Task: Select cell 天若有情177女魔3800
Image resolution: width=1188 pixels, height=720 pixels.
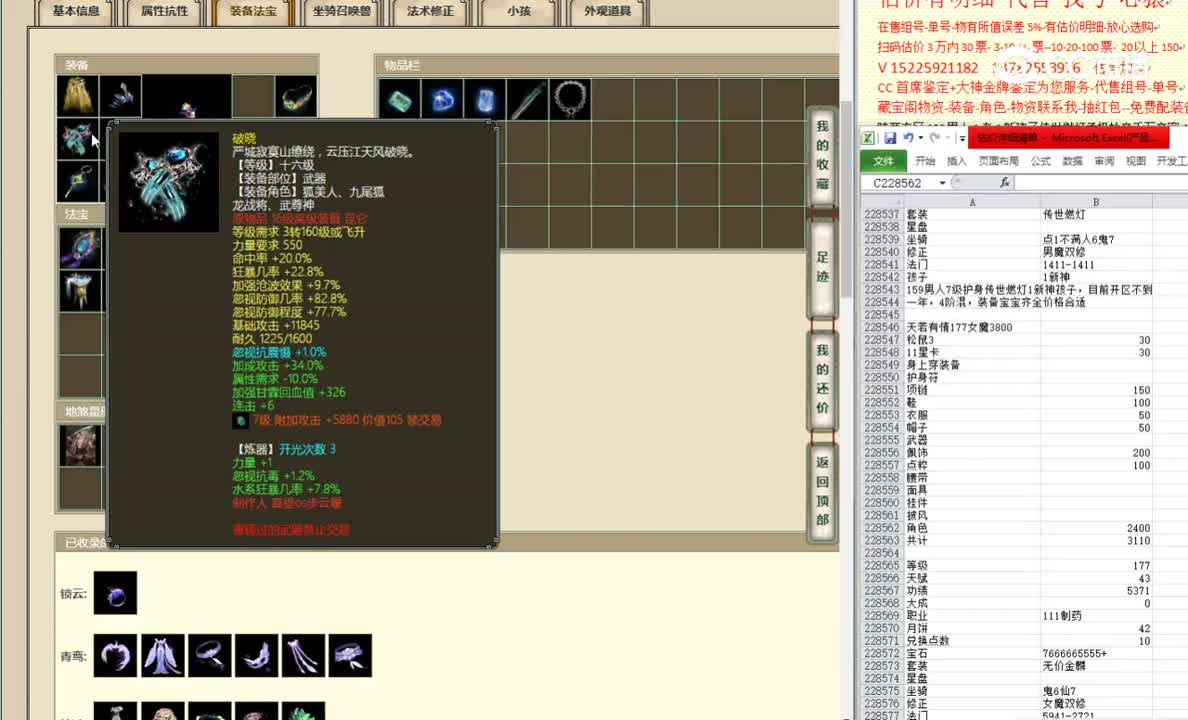Action: (x=972, y=327)
